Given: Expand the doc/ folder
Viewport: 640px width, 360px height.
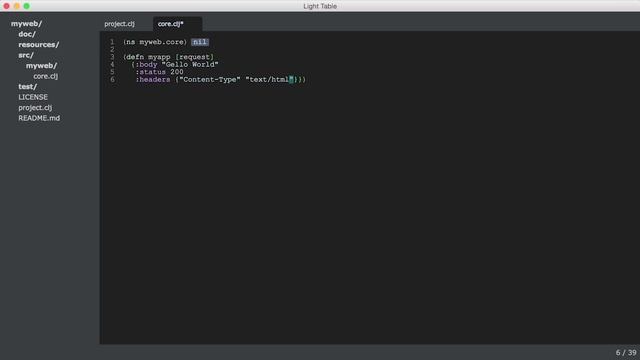Looking at the screenshot, I should (x=27, y=34).
